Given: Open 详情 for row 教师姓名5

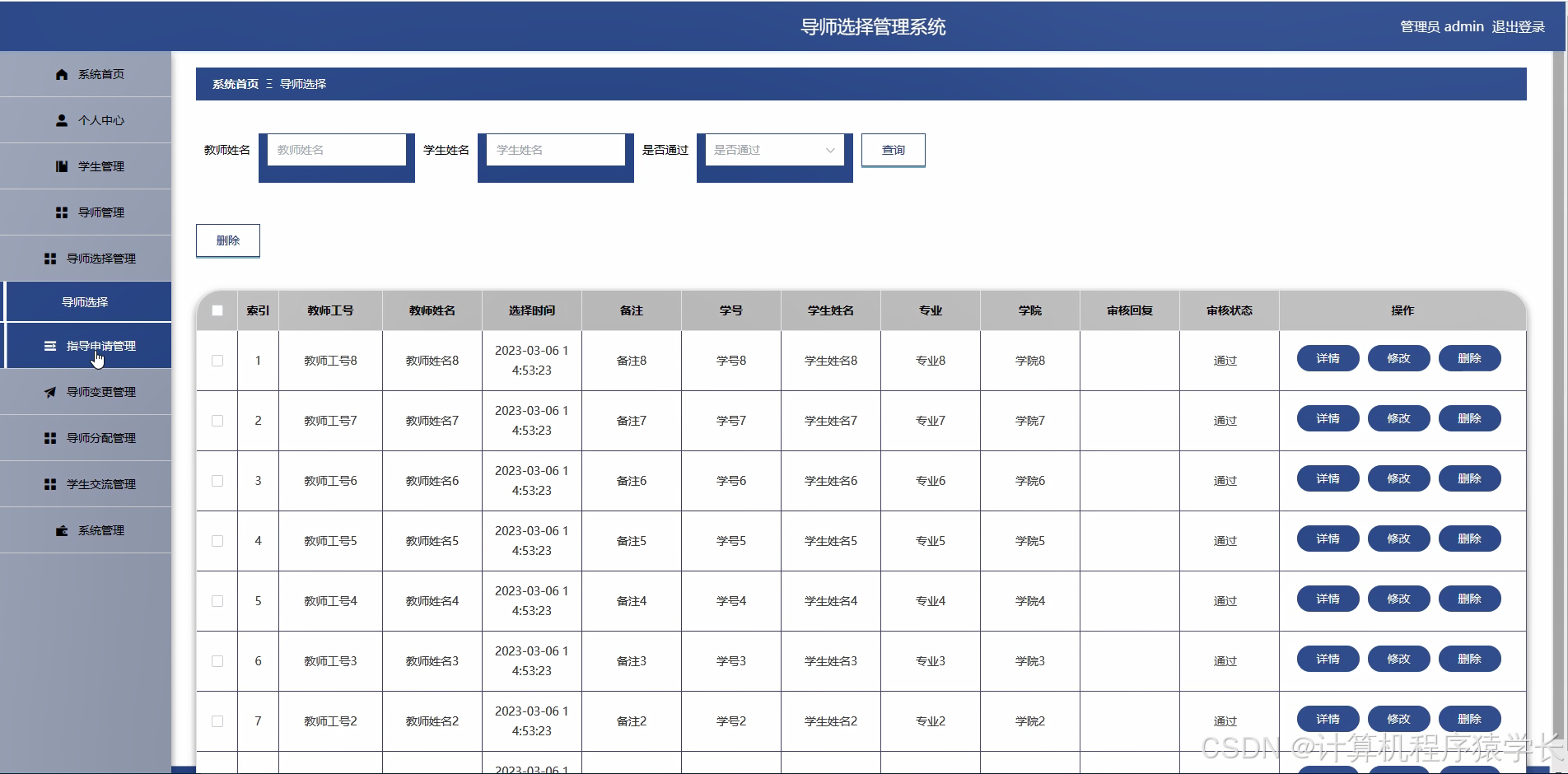Looking at the screenshot, I should (1328, 539).
